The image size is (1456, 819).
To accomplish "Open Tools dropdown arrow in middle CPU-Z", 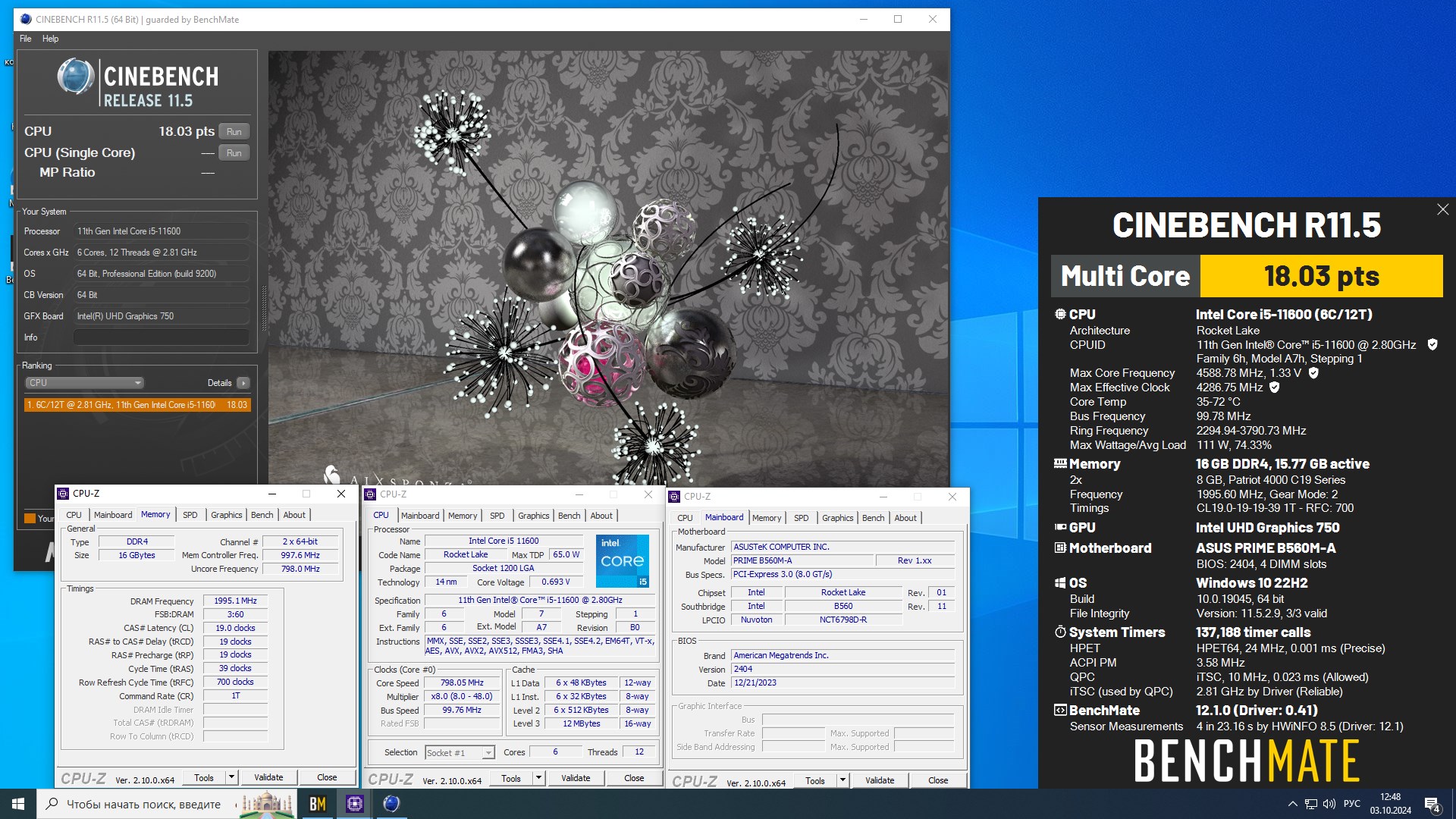I will click(538, 778).
